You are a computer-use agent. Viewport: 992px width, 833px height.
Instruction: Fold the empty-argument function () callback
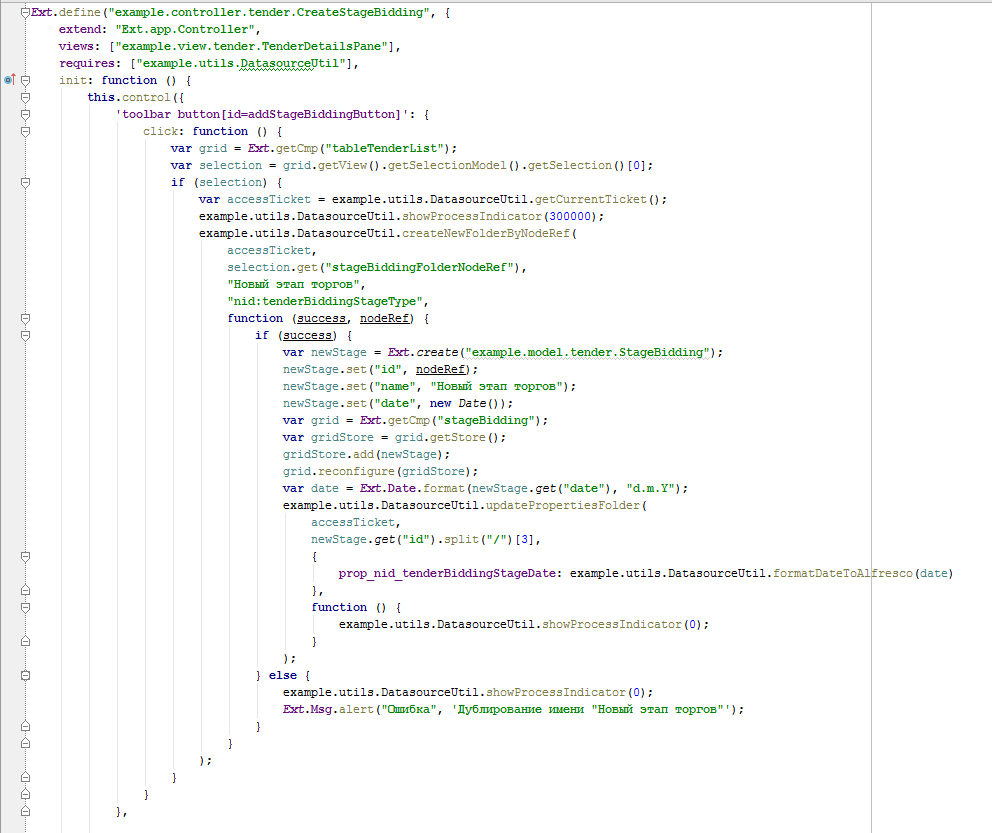pyautogui.click(x=25, y=608)
